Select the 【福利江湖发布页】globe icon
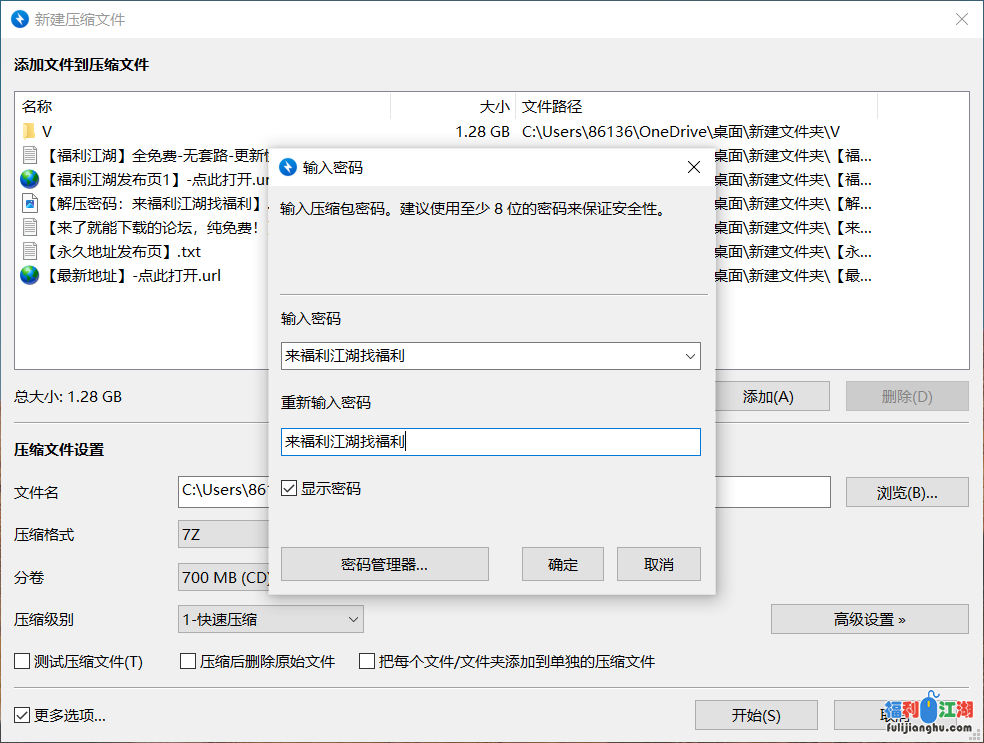984x743 pixels. [29, 179]
